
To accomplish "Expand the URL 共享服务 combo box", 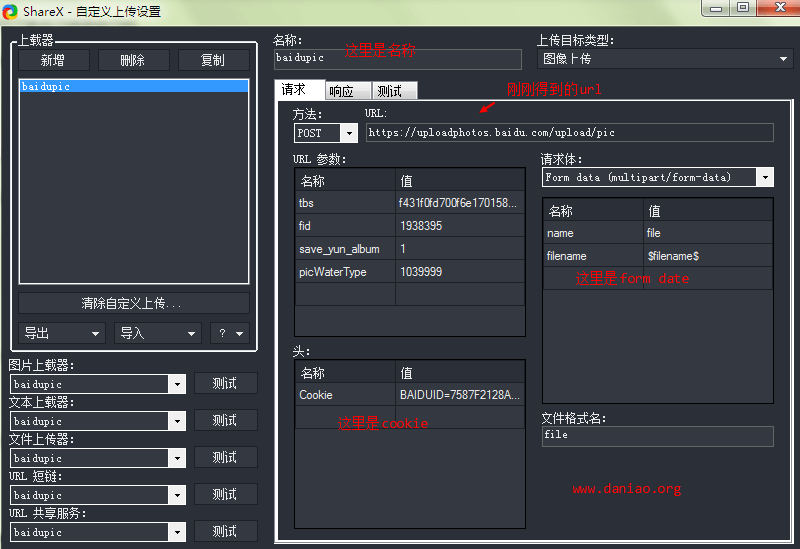I will [177, 532].
